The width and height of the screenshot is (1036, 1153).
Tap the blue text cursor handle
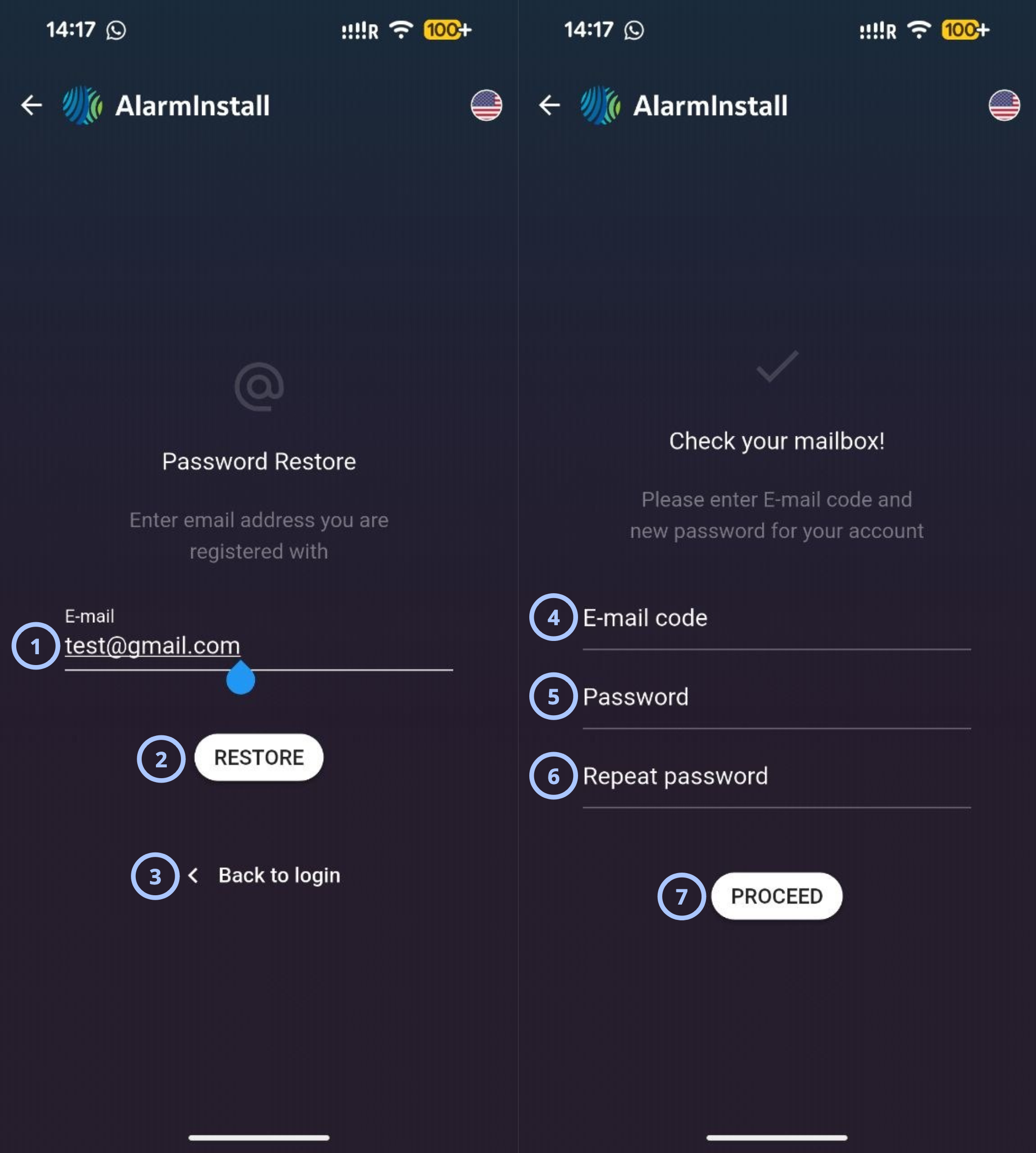tap(240, 678)
